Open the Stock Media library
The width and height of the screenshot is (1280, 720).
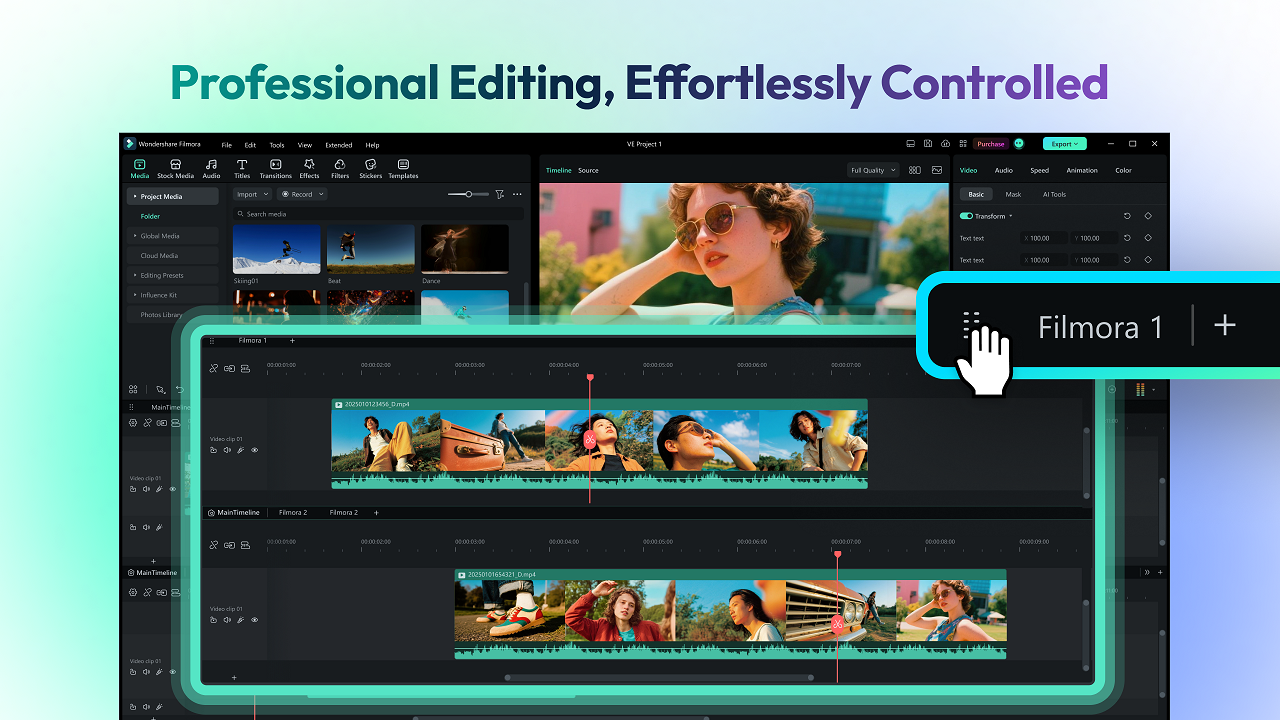tap(175, 168)
